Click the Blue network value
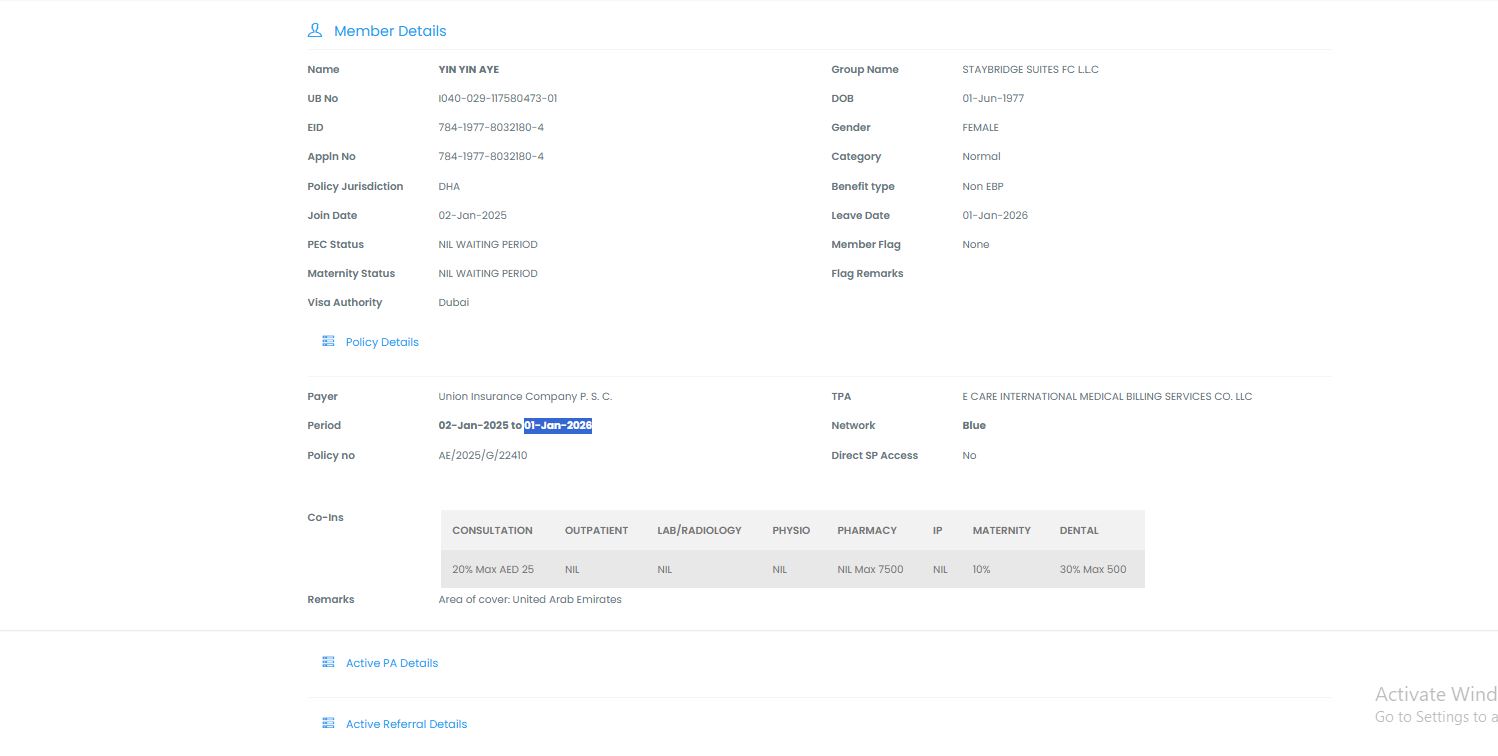1498x756 pixels. pos(974,425)
